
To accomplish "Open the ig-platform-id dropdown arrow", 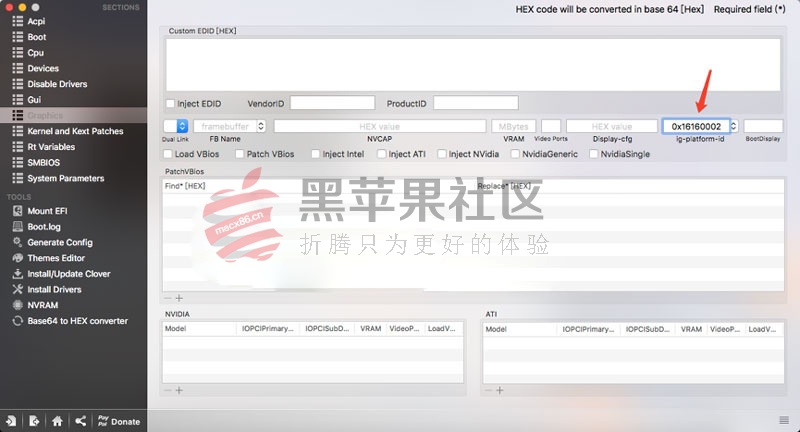I will 734,126.
